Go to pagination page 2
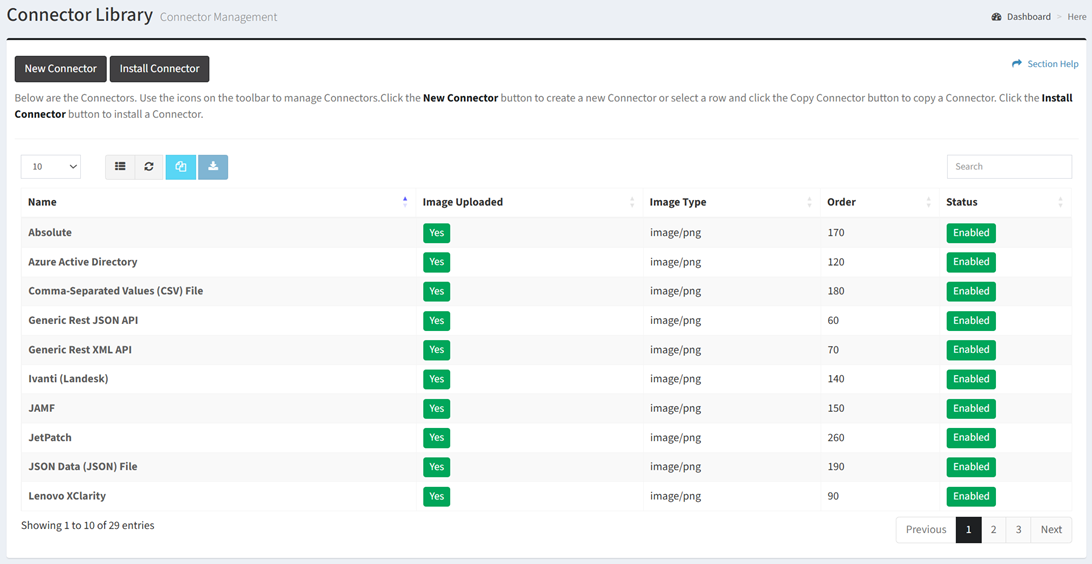1092x564 pixels. 993,530
